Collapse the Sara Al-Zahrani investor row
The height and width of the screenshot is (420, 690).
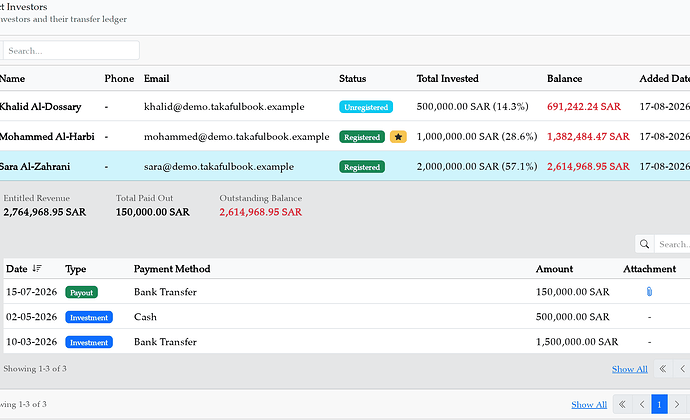[x=345, y=166]
